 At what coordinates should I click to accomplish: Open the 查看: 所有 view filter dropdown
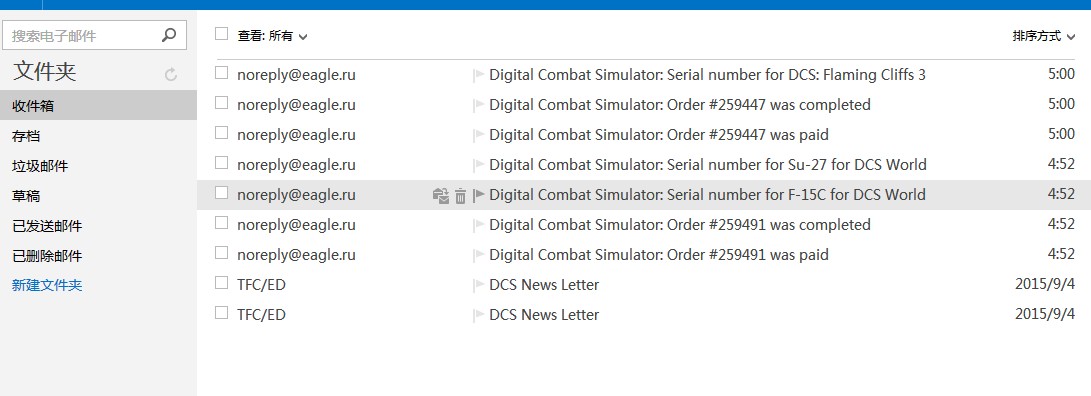[272, 36]
